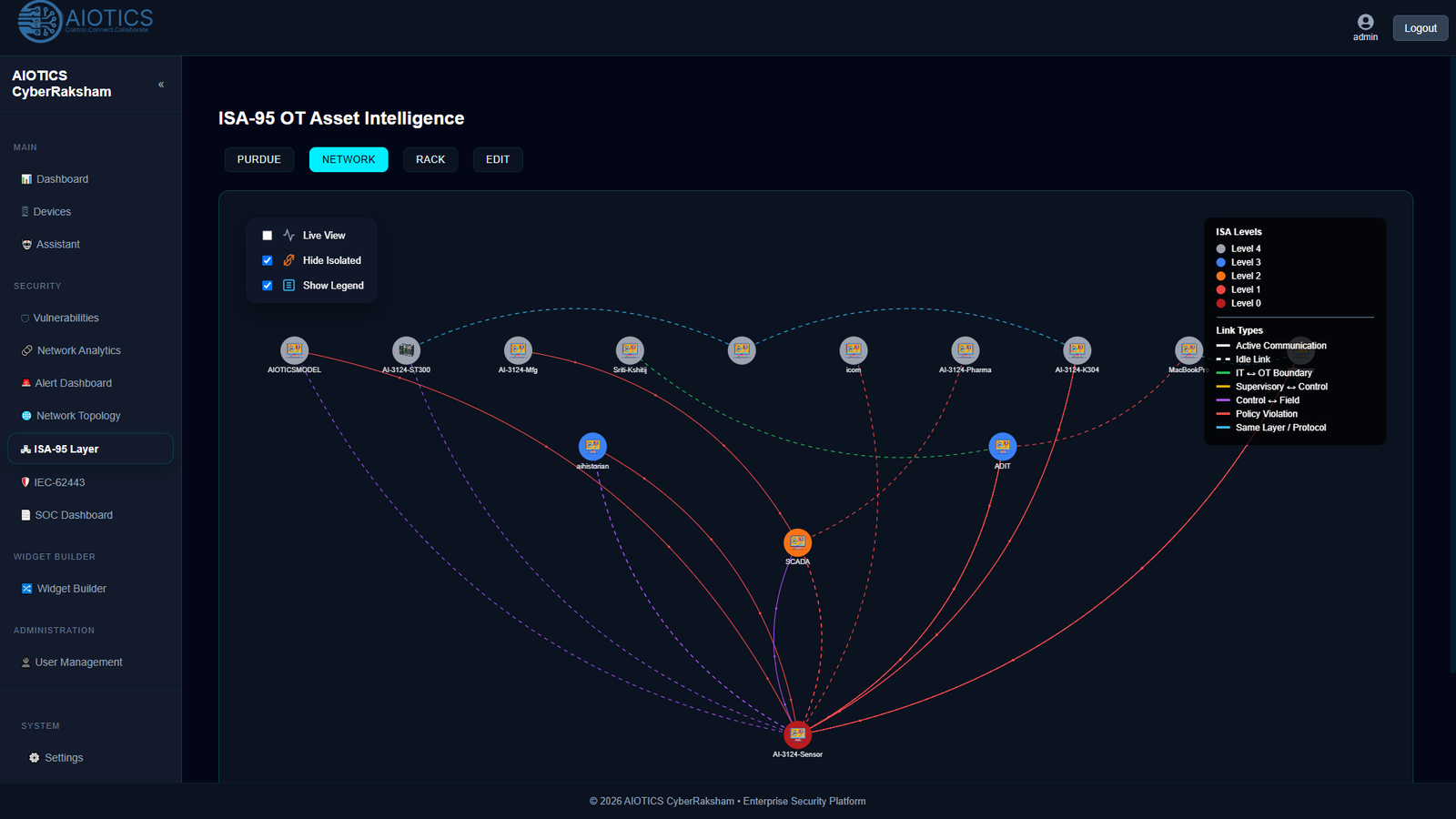Viewport: 1456px width, 819px height.
Task: Click the Level 1 red legend swatch
Action: (1221, 290)
